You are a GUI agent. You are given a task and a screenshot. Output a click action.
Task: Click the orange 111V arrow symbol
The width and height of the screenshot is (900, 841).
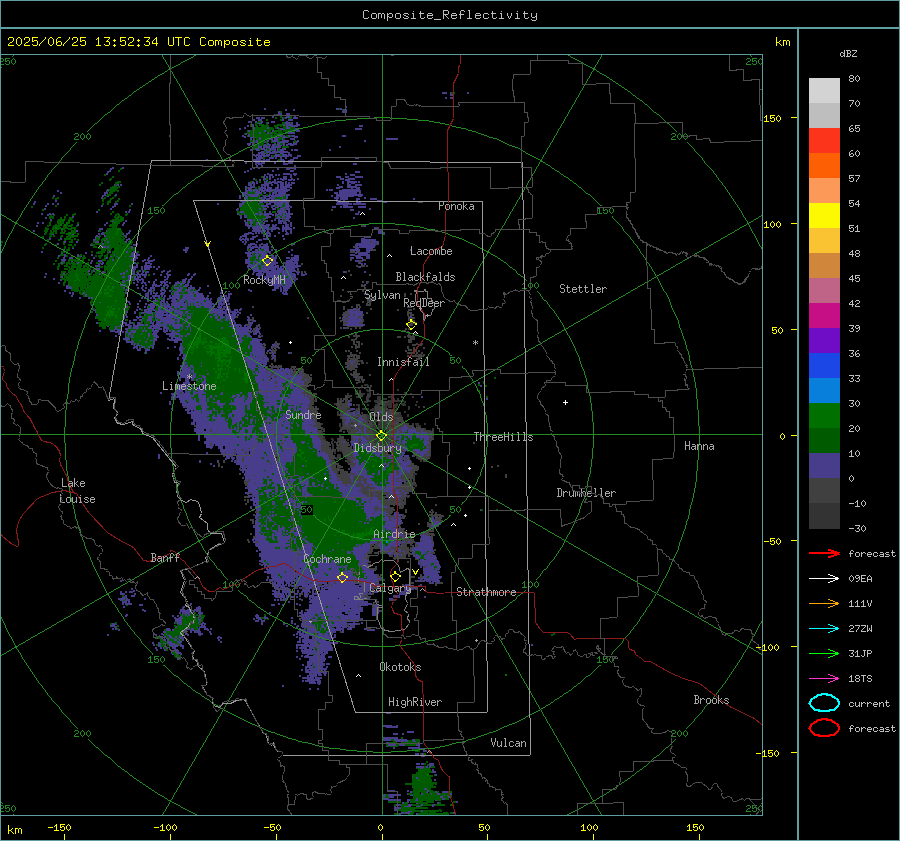coord(824,603)
